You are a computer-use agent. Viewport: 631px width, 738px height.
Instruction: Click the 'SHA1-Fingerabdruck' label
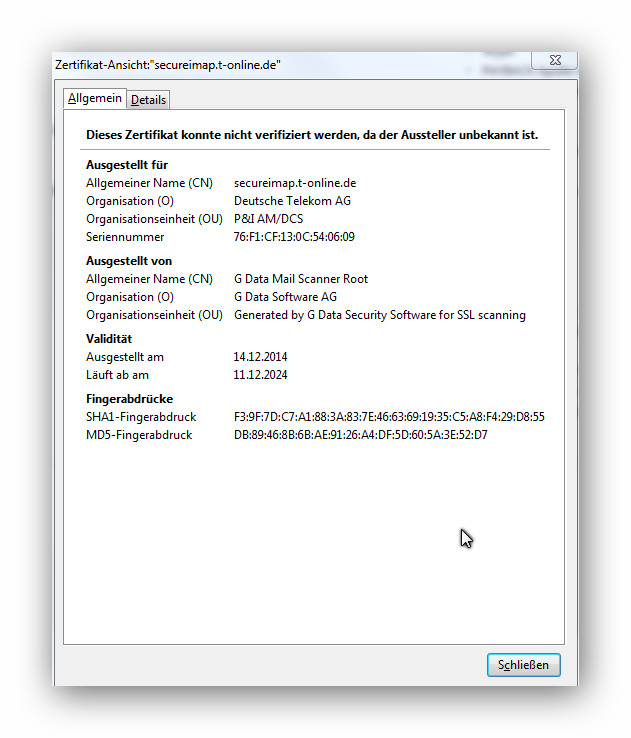pos(141,417)
